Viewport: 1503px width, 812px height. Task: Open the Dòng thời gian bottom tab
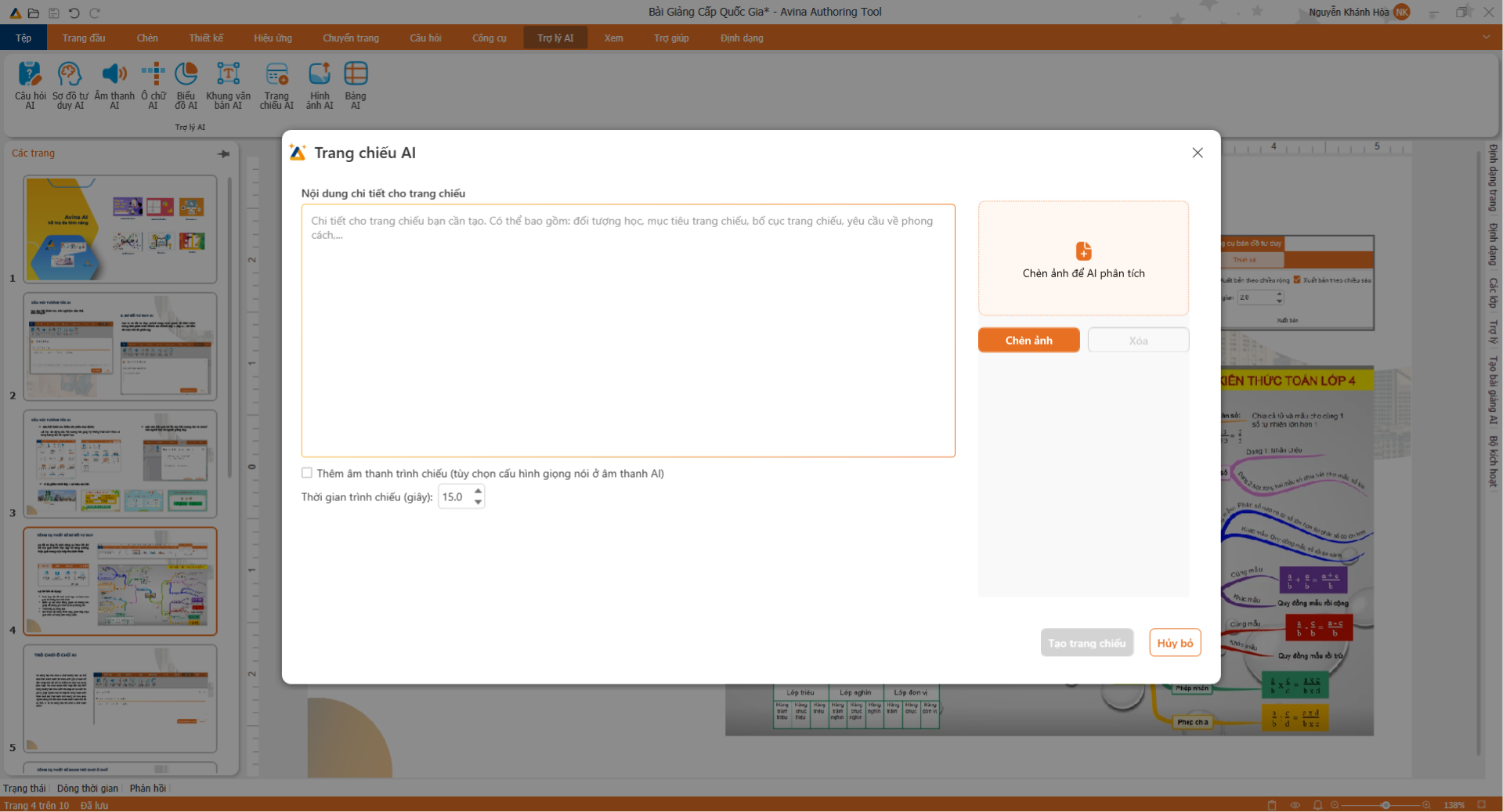point(87,789)
